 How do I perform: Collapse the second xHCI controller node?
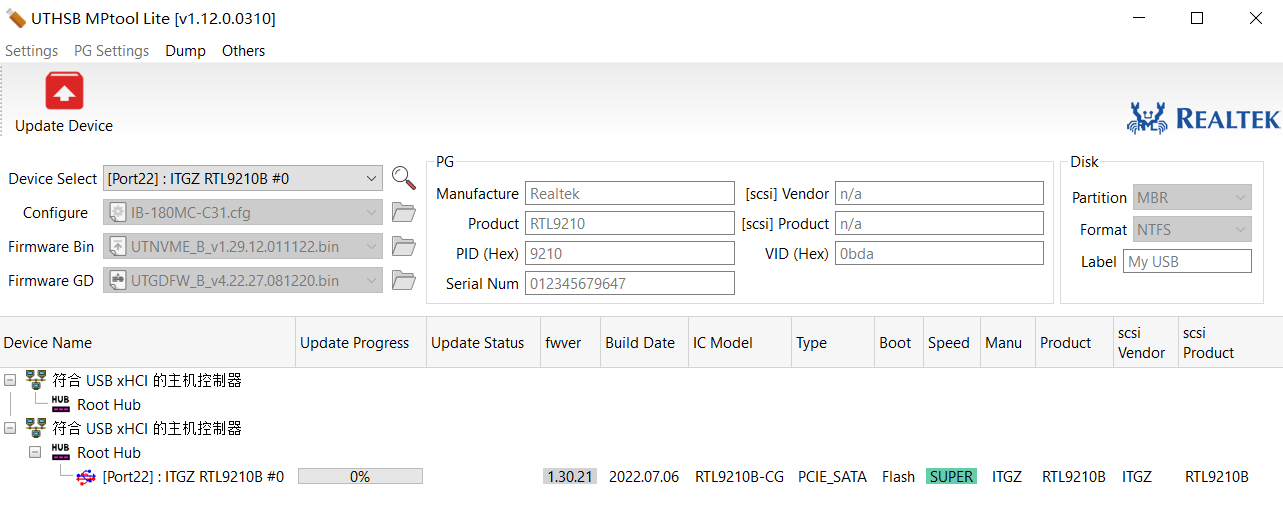pos(9,428)
